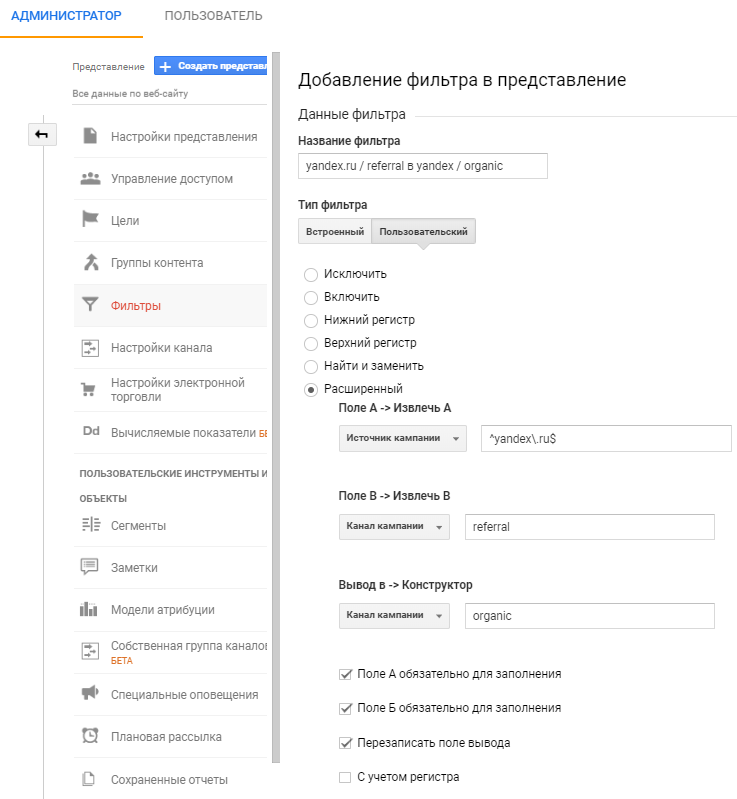Click the funnel icon for Фильтры
Image resolution: width=737 pixels, height=799 pixels.
click(x=90, y=305)
